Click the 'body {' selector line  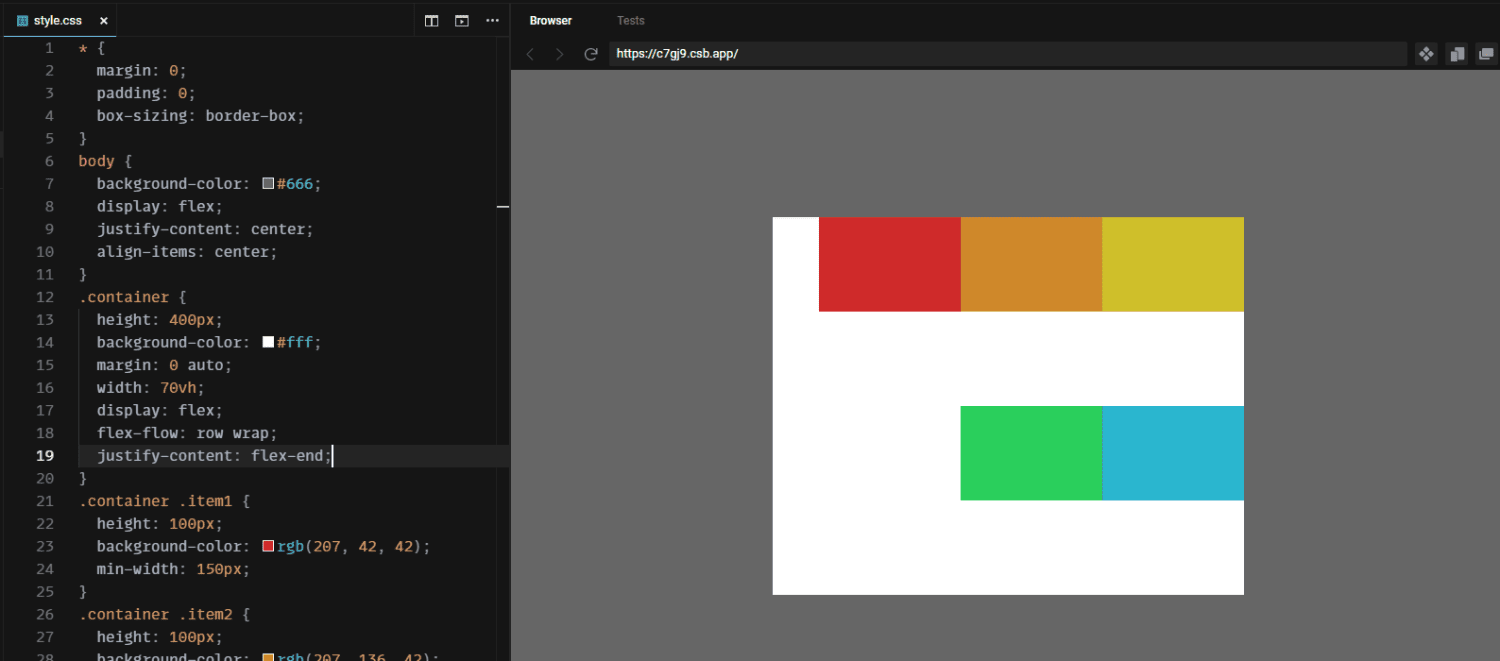point(105,161)
